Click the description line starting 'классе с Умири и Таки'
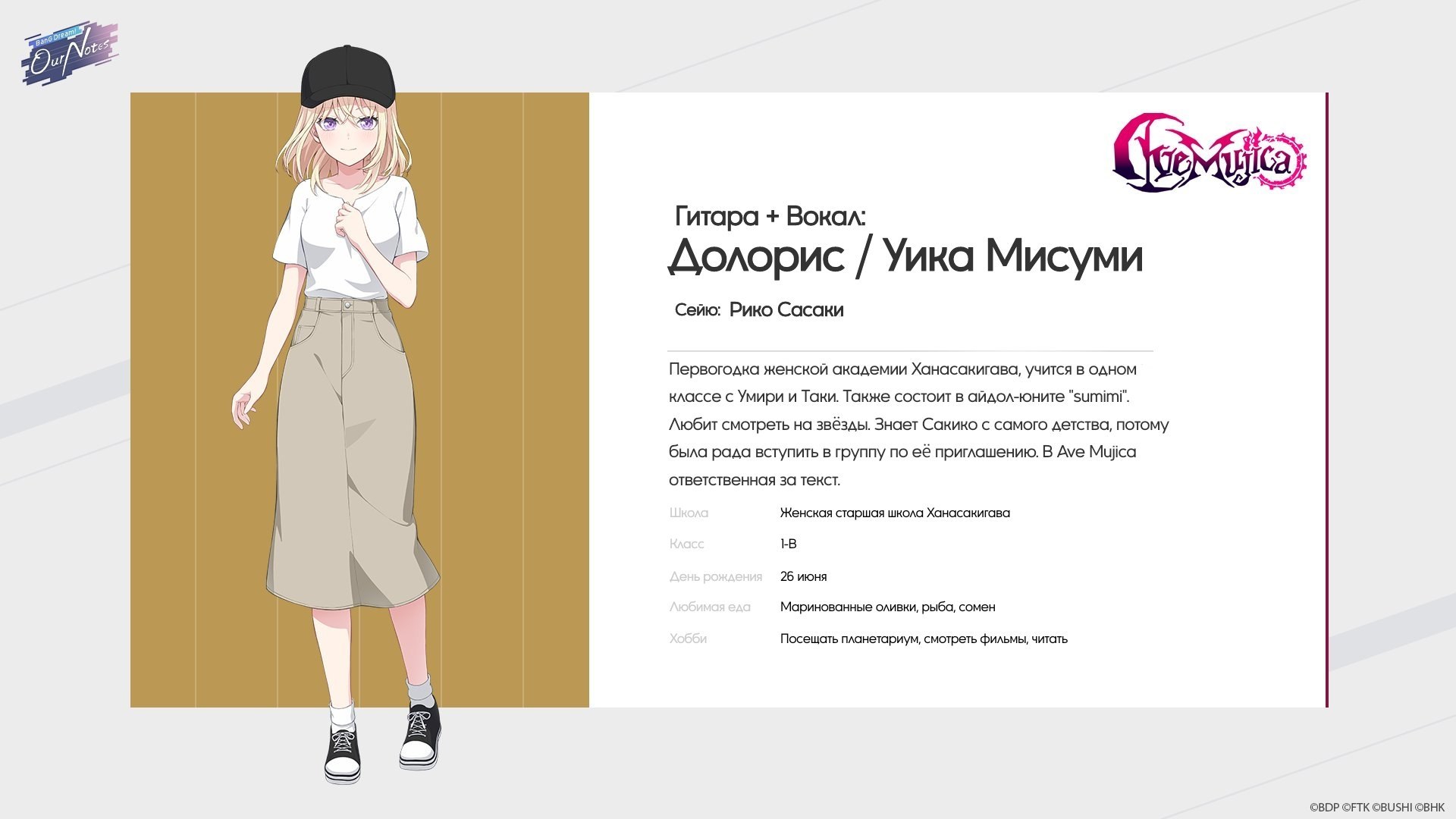This screenshot has height=819, width=1456. coord(899,397)
